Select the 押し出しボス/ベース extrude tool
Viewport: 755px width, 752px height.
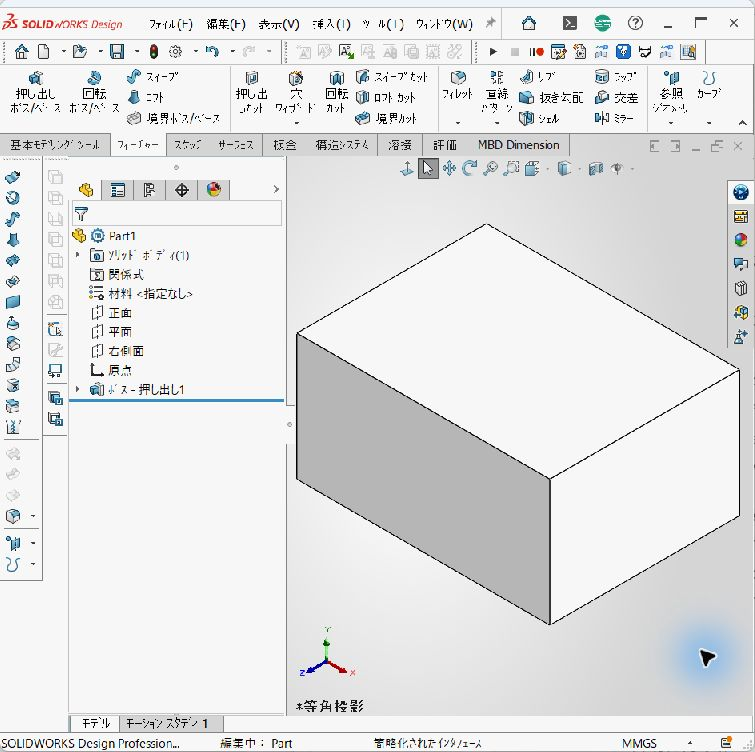(x=35, y=92)
